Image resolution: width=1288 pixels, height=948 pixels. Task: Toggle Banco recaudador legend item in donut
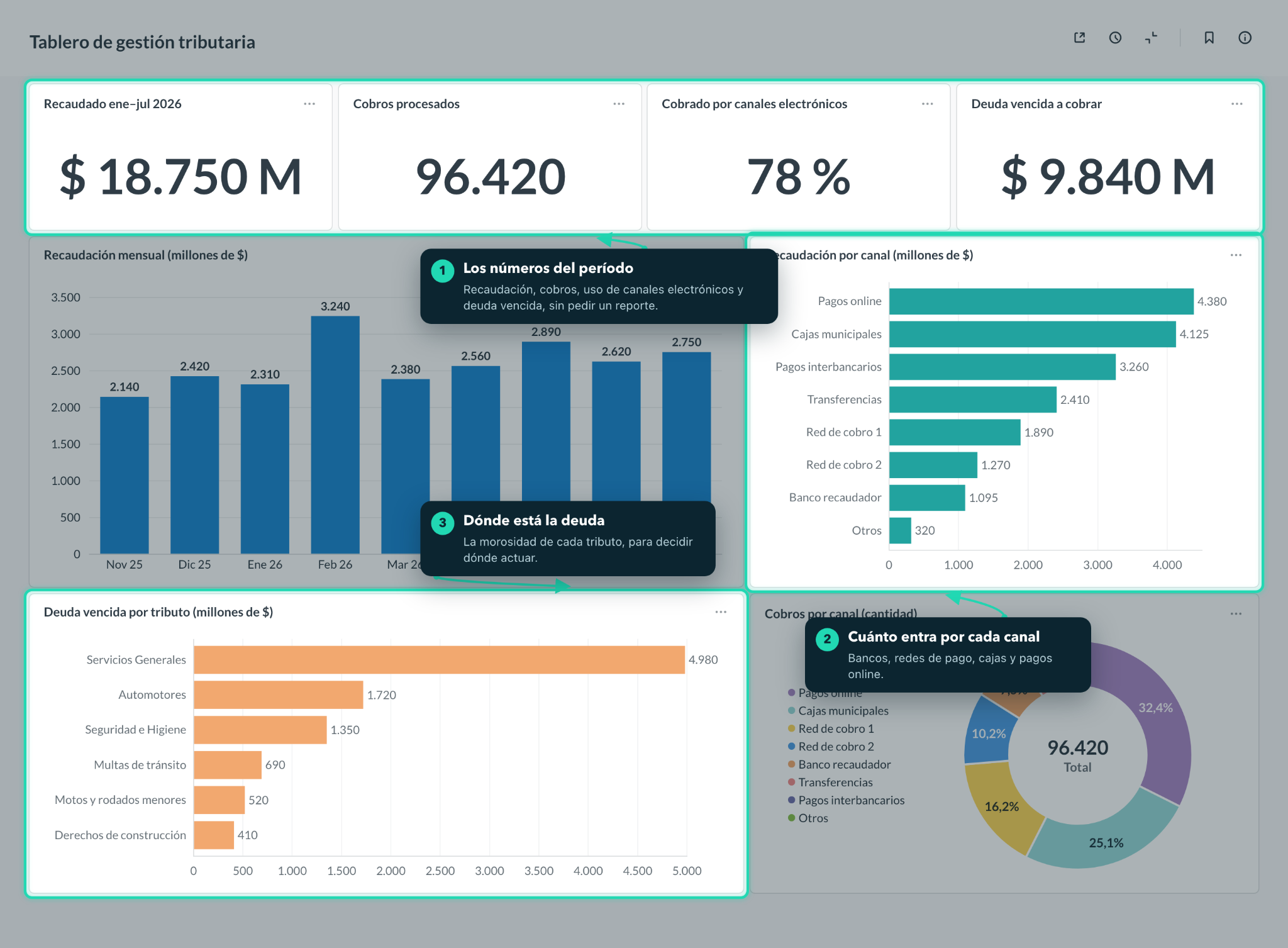coord(840,764)
